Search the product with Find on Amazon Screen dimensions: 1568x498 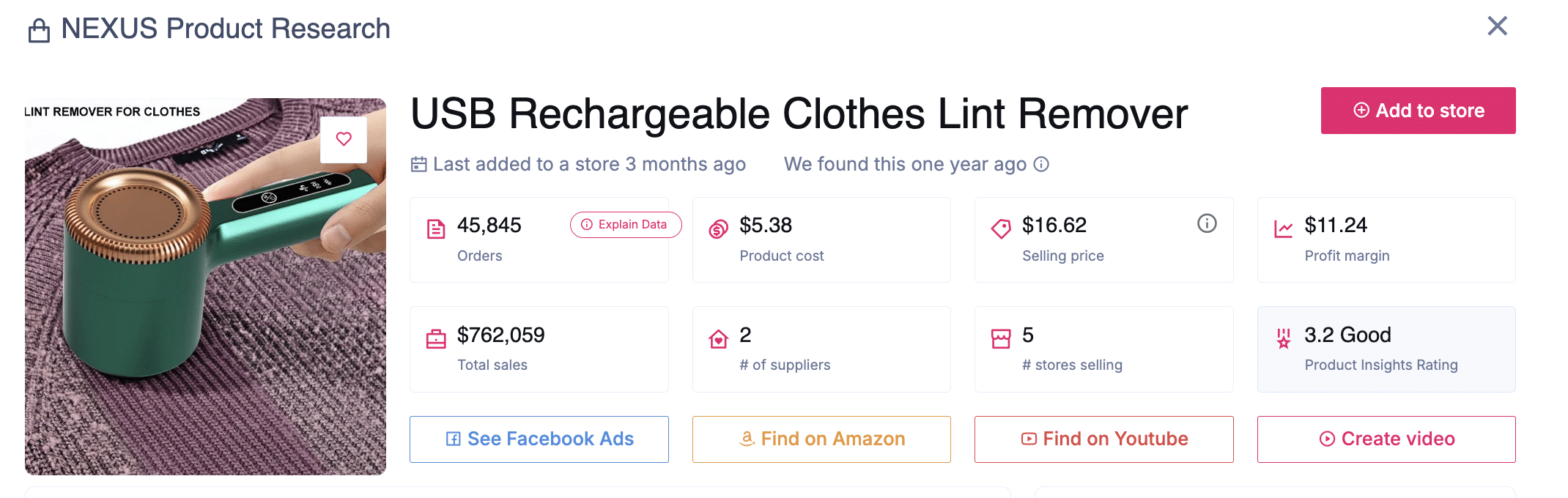[x=821, y=439]
